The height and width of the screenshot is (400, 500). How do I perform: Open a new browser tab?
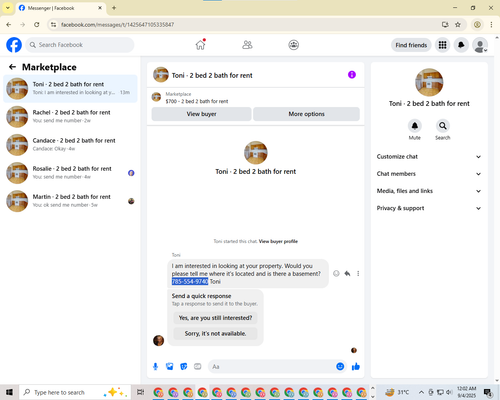[x=114, y=8]
